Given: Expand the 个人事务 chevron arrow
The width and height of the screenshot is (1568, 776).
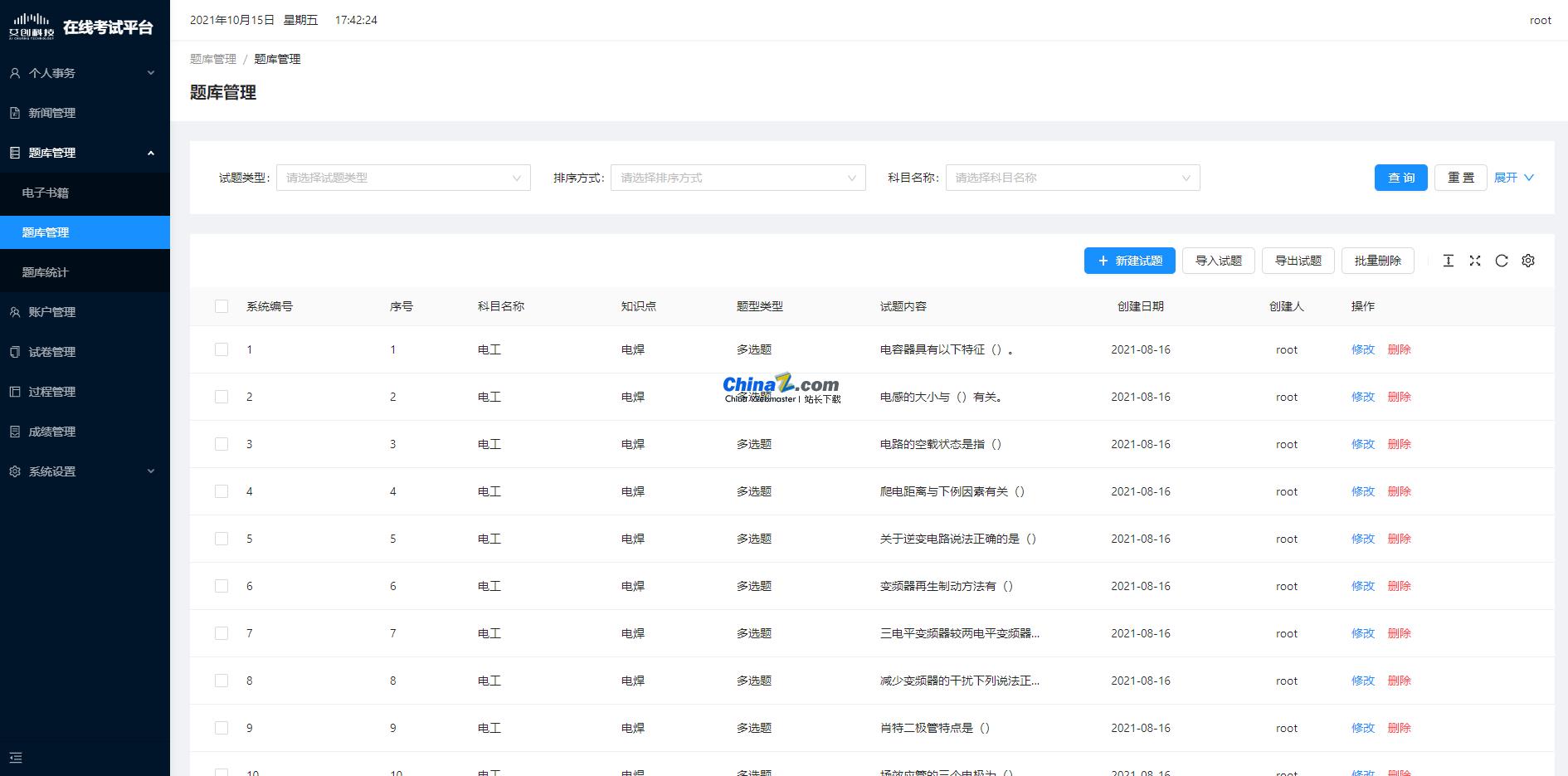Looking at the screenshot, I should tap(151, 73).
